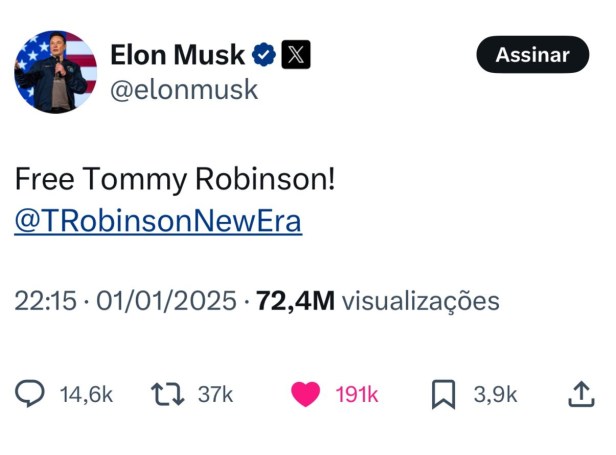The width and height of the screenshot is (616, 455).
Task: Click the X affiliation badge by the name
Action: [x=294, y=55]
